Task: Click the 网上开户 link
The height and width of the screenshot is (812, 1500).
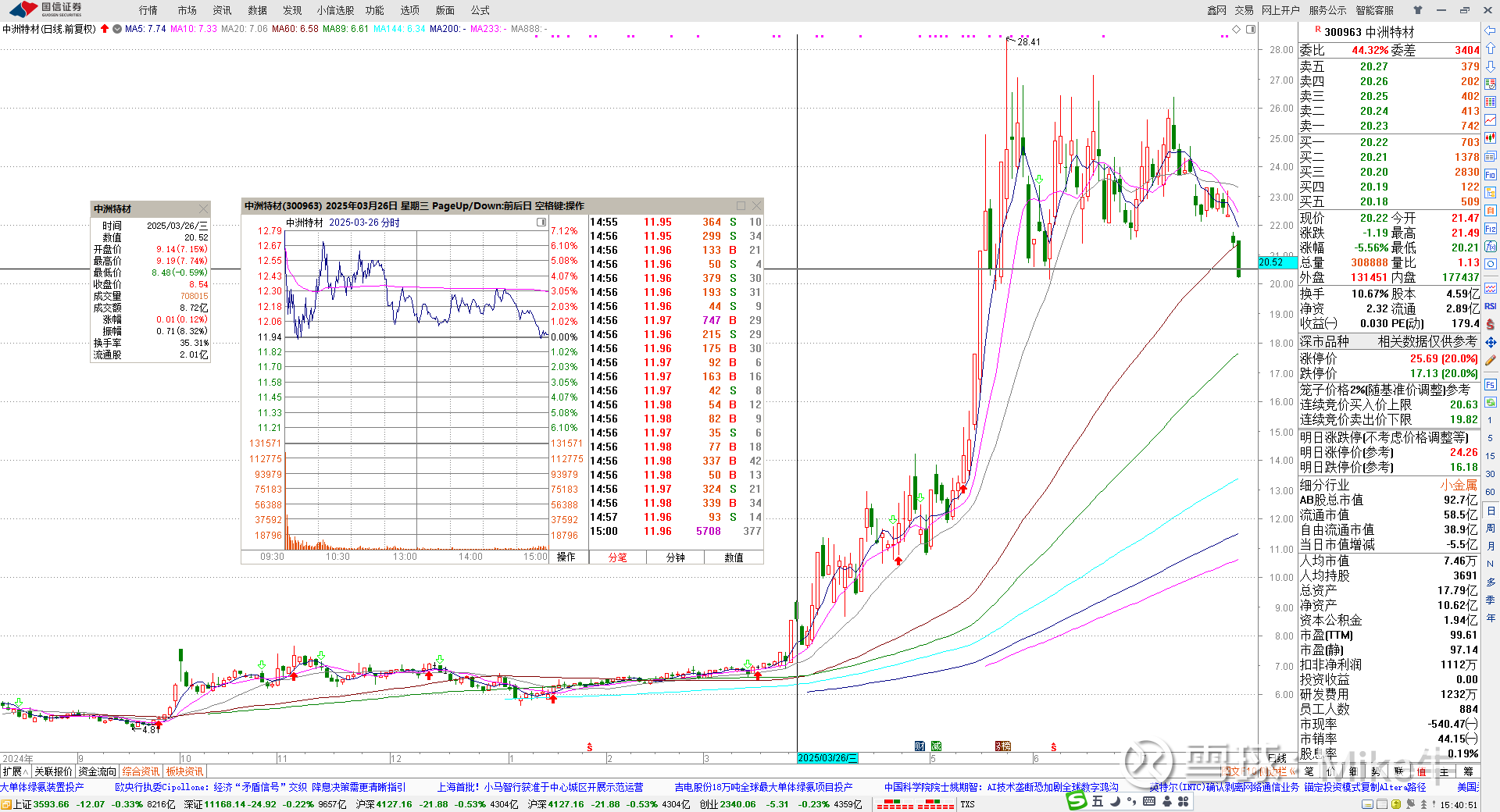Action: coord(1280,10)
